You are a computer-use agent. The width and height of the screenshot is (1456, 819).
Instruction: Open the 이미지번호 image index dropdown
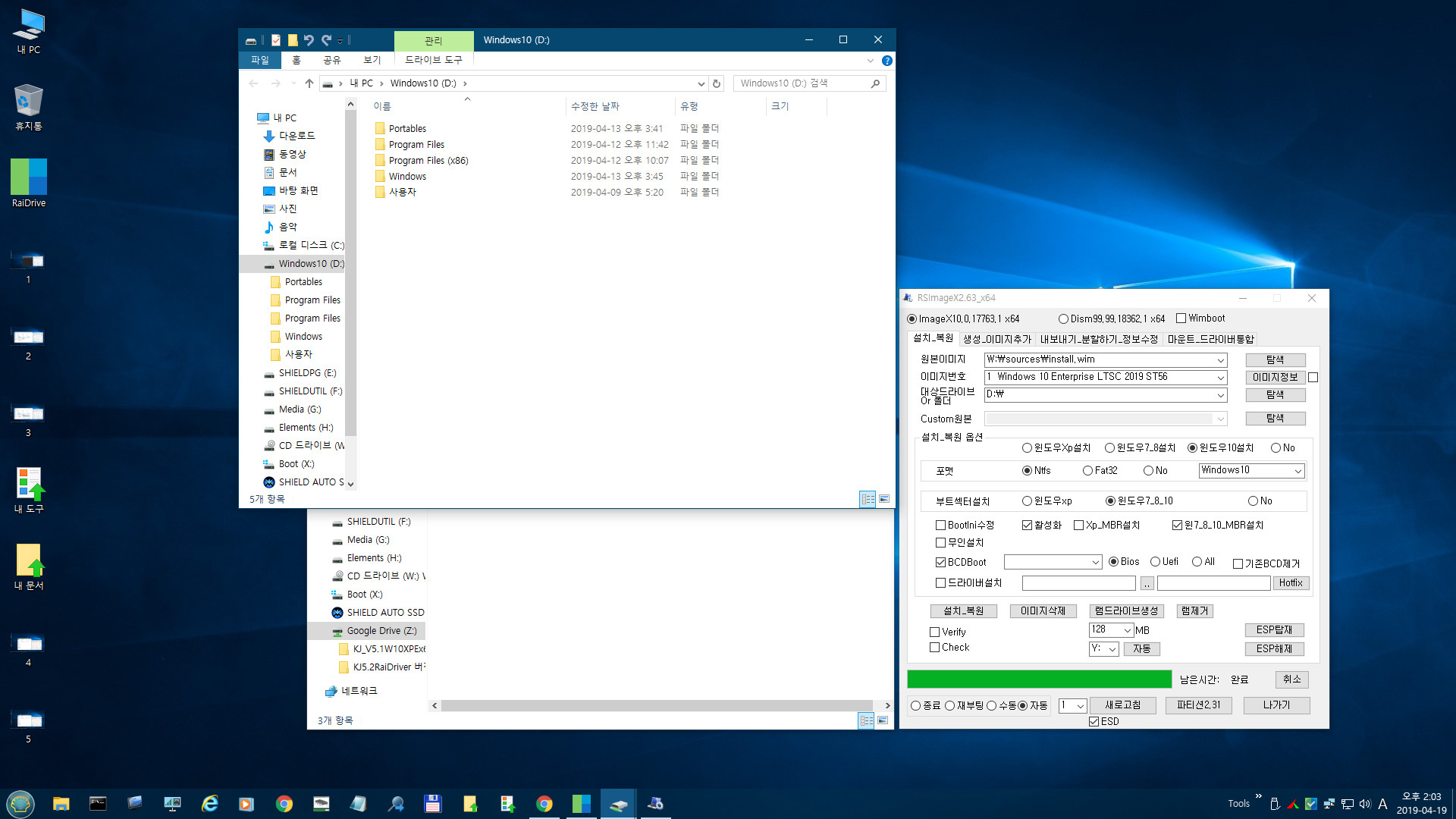point(1220,378)
